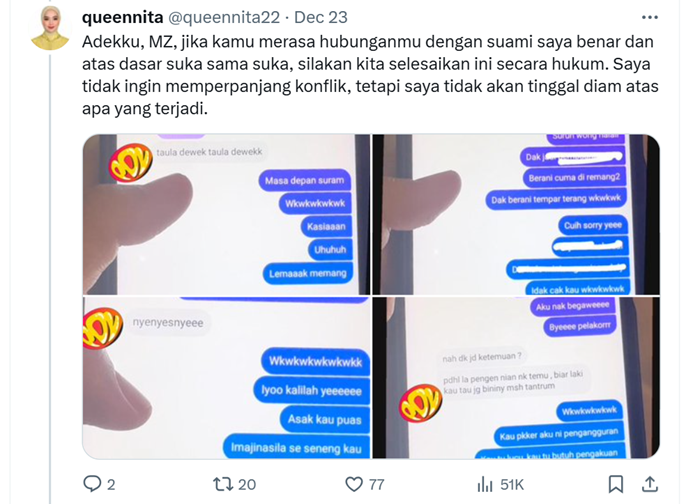Like the tweet with heart icon
This screenshot has width=700, height=504.
[x=354, y=484]
